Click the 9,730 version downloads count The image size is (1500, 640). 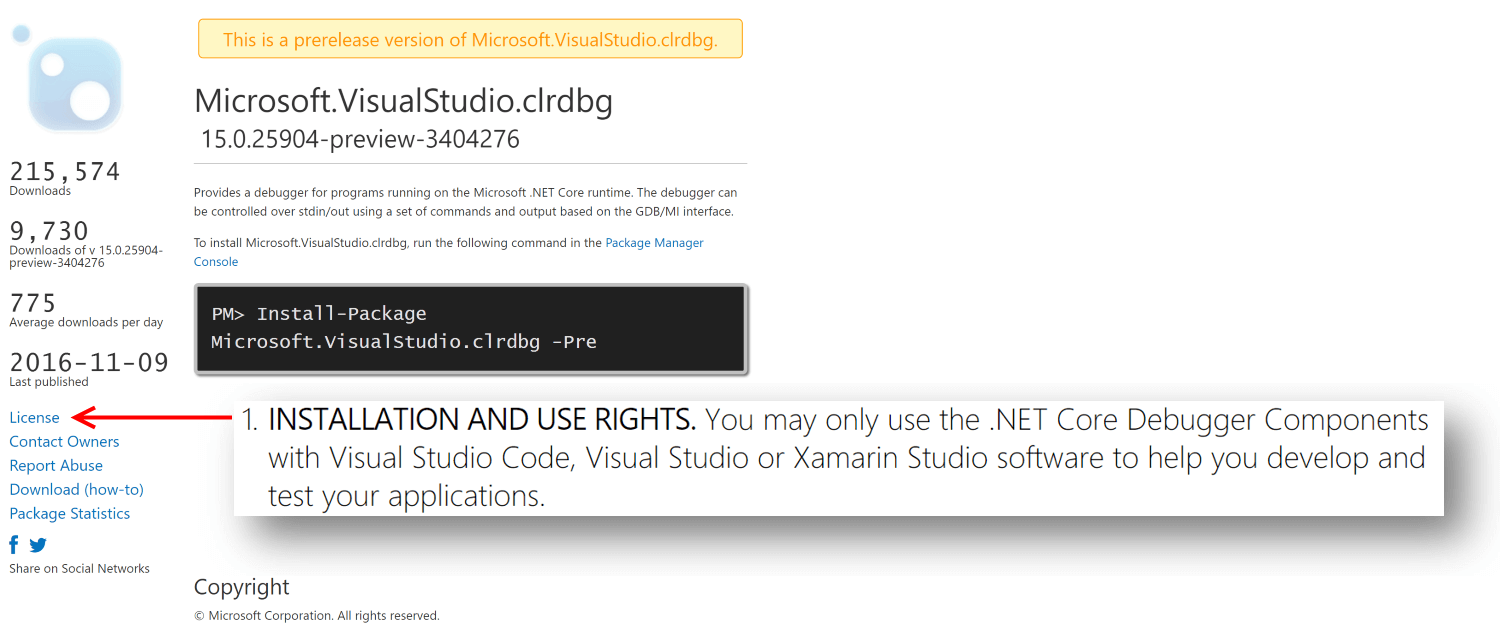pos(49,231)
